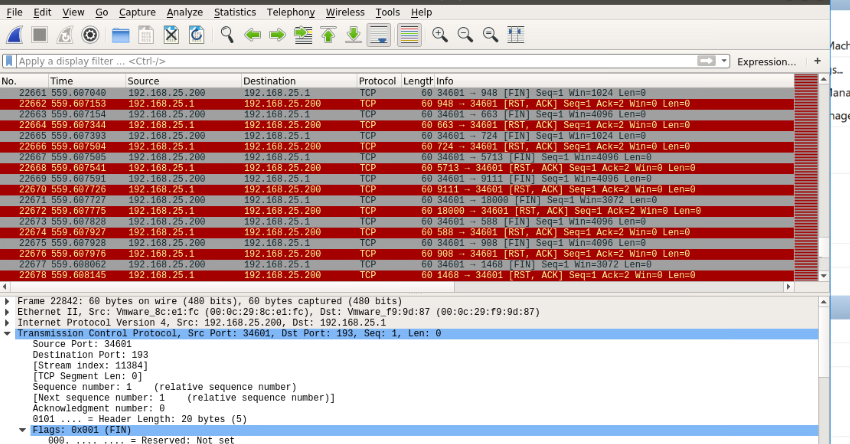Click the packet list vertical scrollbar

(x=823, y=180)
